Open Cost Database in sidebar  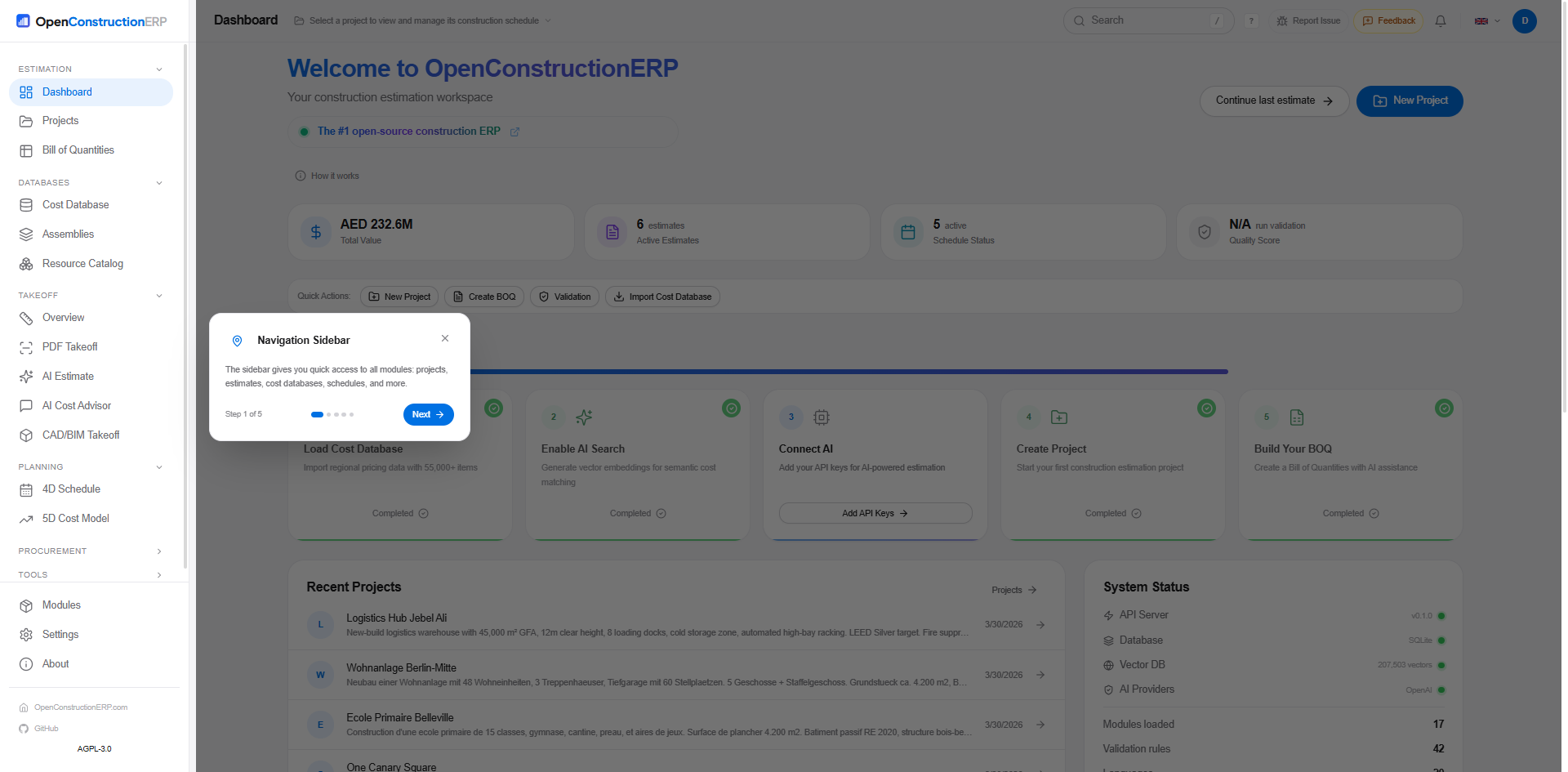91,205
